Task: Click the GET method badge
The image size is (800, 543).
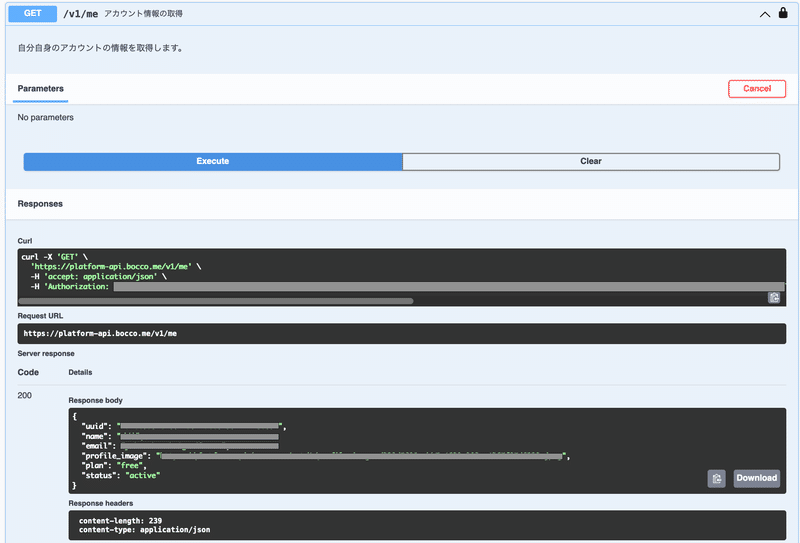Action: pos(33,13)
